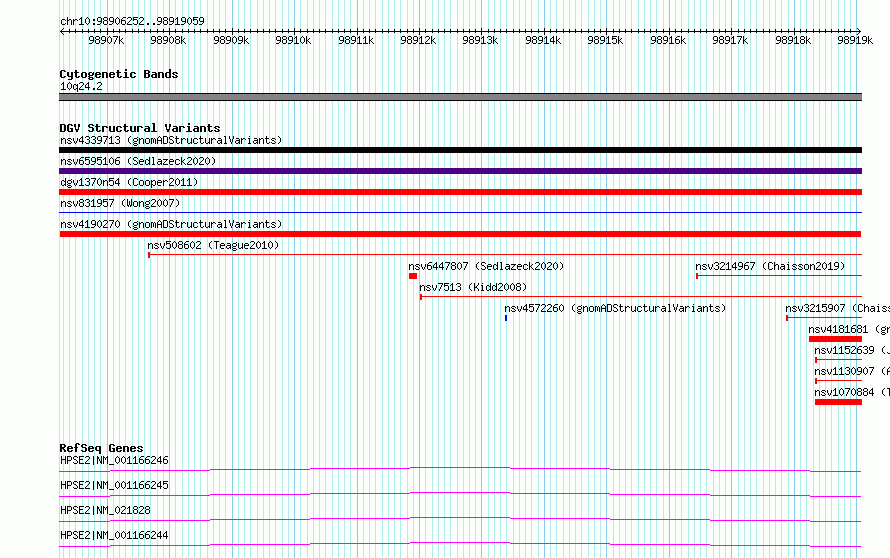The width and height of the screenshot is (890, 558).
Task: Click the thin red nsv1130907 variant line
Action: pos(839,381)
